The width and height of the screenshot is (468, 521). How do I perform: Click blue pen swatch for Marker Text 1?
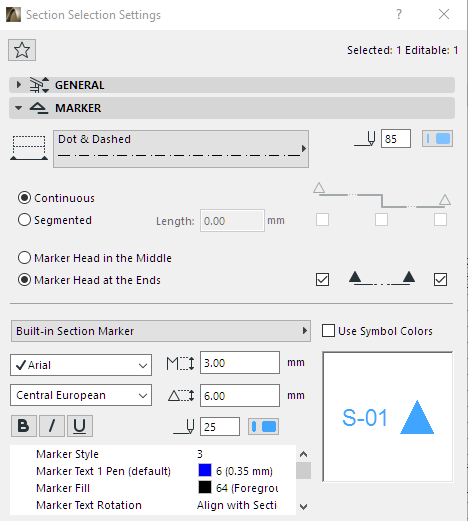coord(205,470)
